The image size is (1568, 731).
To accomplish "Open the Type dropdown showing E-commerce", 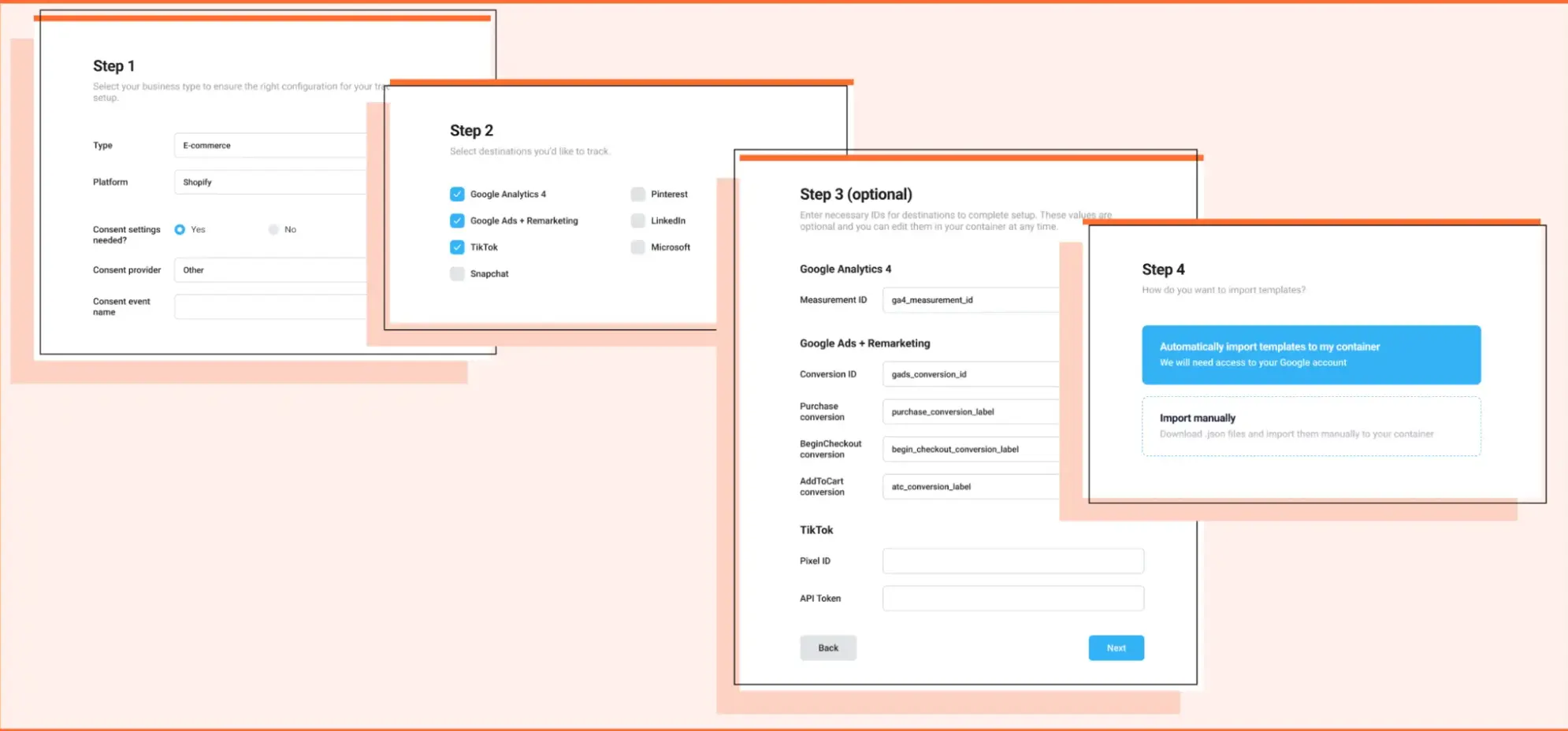I will pyautogui.click(x=270, y=146).
